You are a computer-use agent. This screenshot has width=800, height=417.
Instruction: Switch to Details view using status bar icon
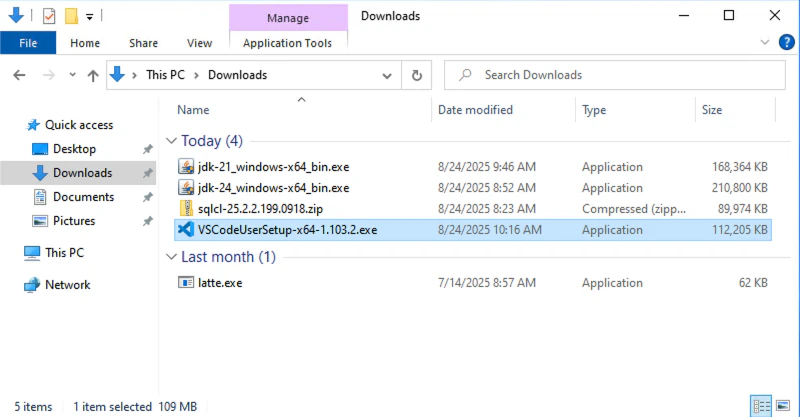761,406
